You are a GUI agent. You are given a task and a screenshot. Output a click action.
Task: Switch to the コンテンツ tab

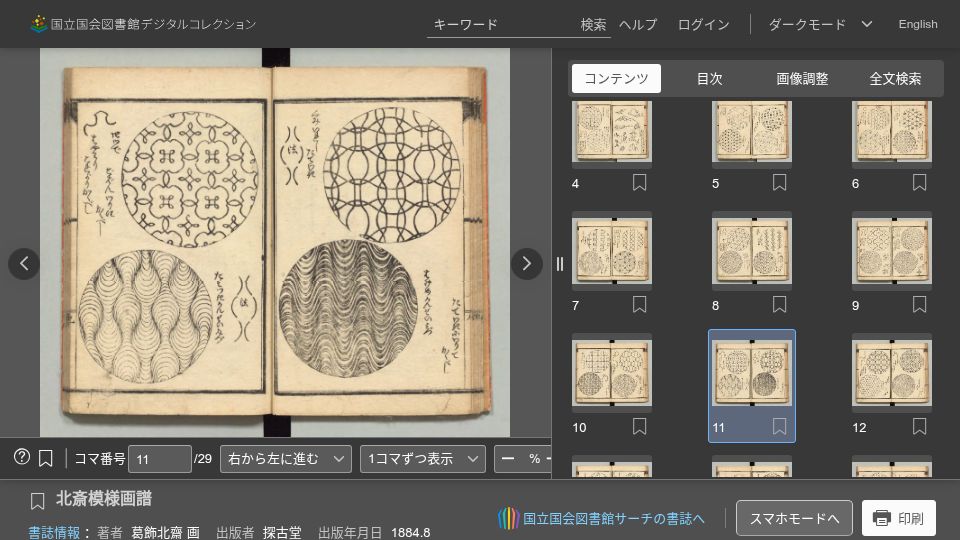(616, 78)
